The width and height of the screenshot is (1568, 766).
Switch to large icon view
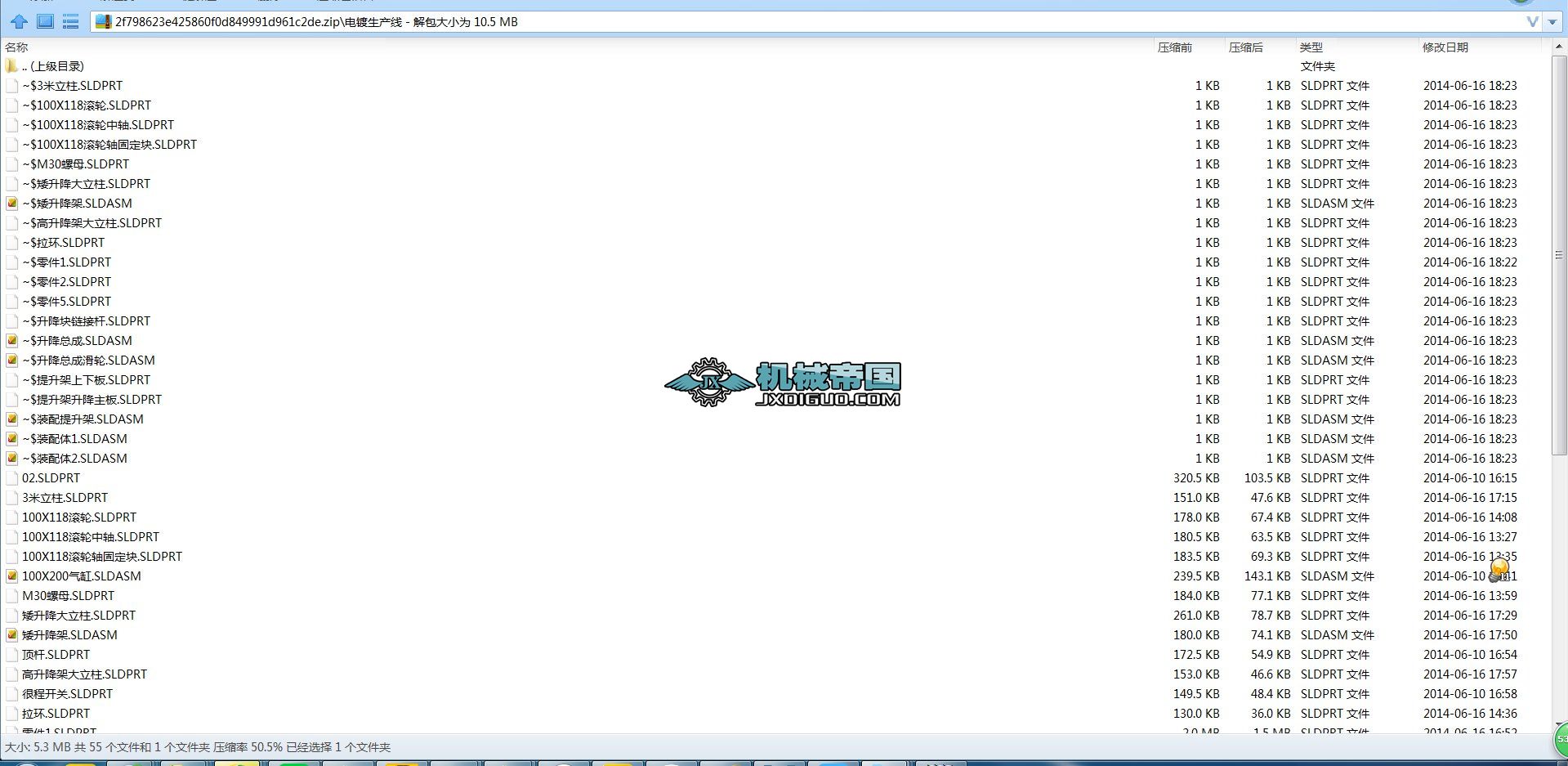(46, 21)
